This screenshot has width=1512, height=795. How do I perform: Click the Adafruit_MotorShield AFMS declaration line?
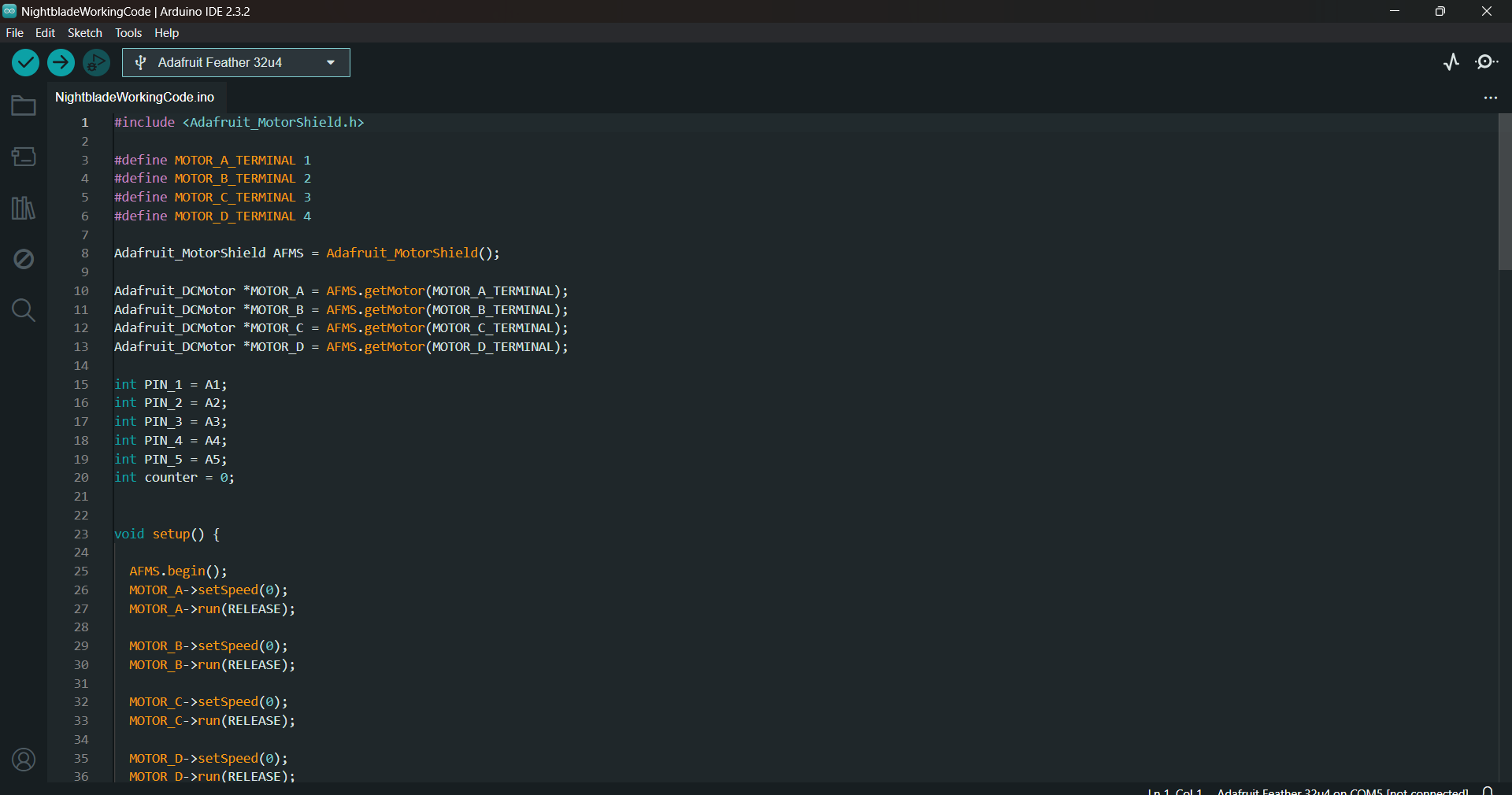(x=307, y=253)
